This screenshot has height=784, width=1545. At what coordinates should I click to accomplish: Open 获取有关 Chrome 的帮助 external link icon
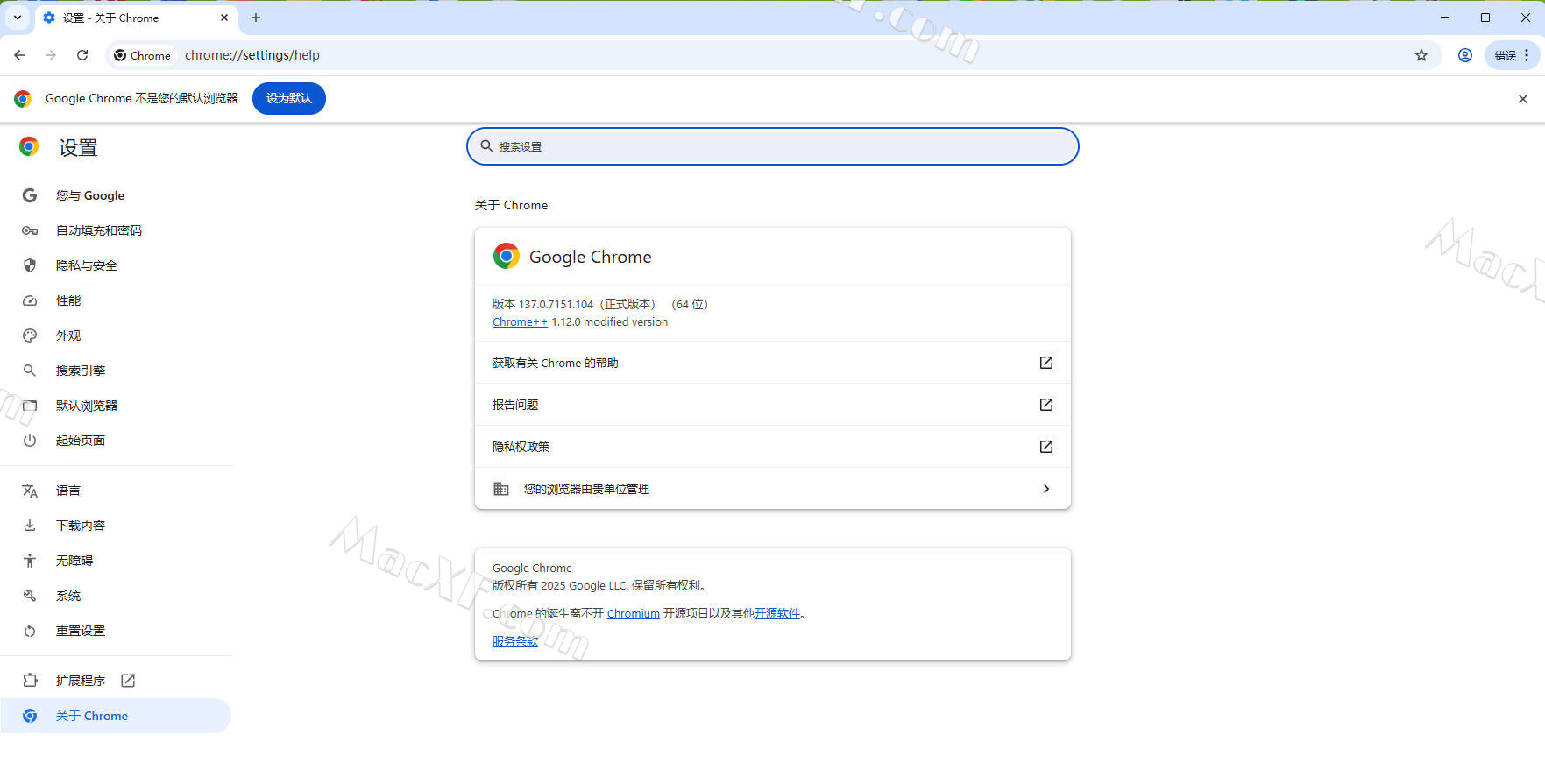pyautogui.click(x=1046, y=363)
